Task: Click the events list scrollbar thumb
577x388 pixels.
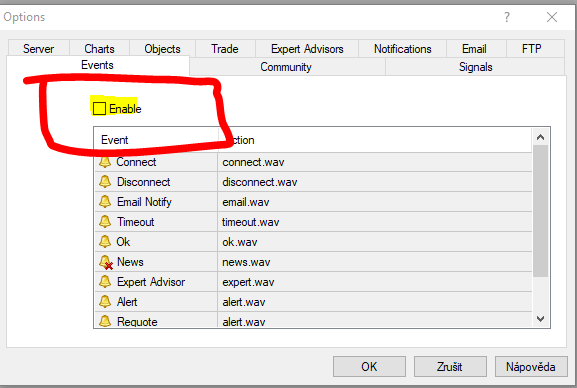Action: 540,211
